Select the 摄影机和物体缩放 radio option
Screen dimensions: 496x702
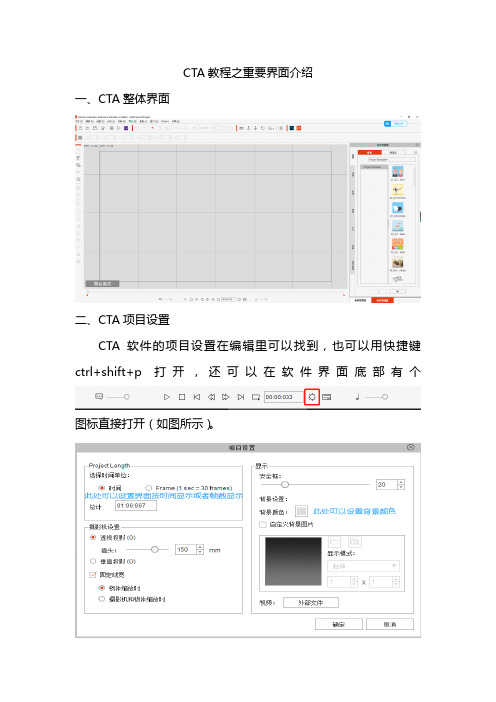pos(102,599)
